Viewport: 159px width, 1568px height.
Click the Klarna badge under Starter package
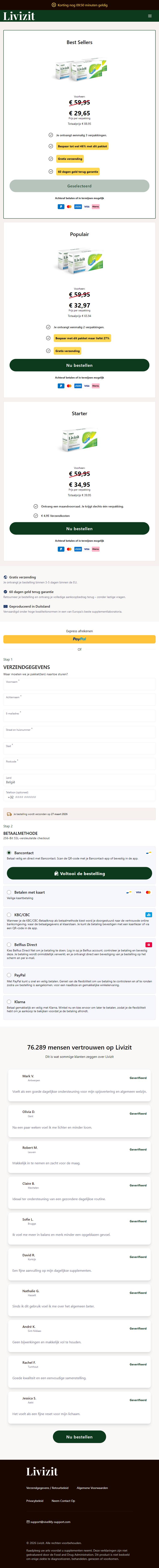pos(96,549)
